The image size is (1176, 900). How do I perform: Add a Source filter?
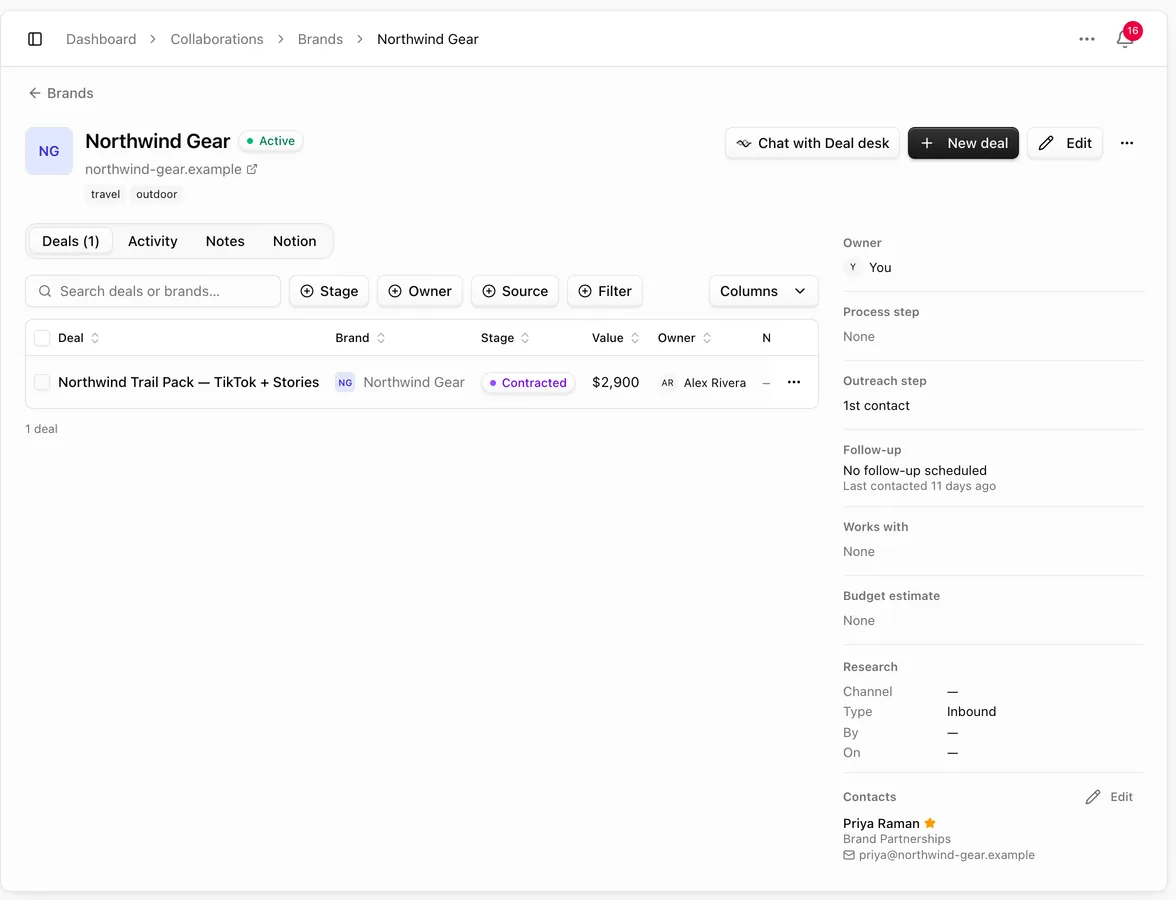click(514, 291)
